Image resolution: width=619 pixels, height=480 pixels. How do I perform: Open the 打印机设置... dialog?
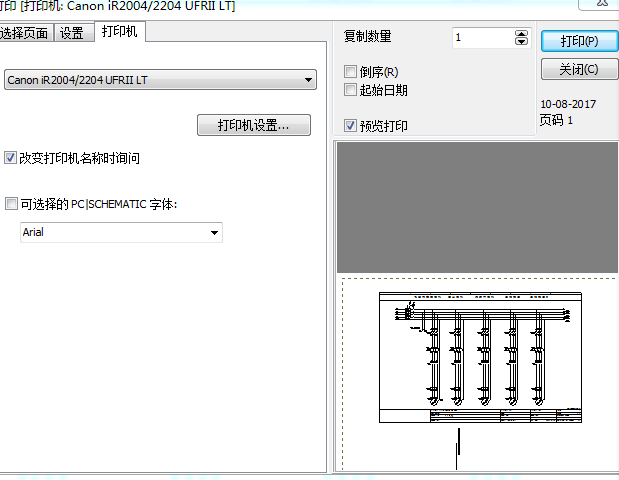pos(254,126)
